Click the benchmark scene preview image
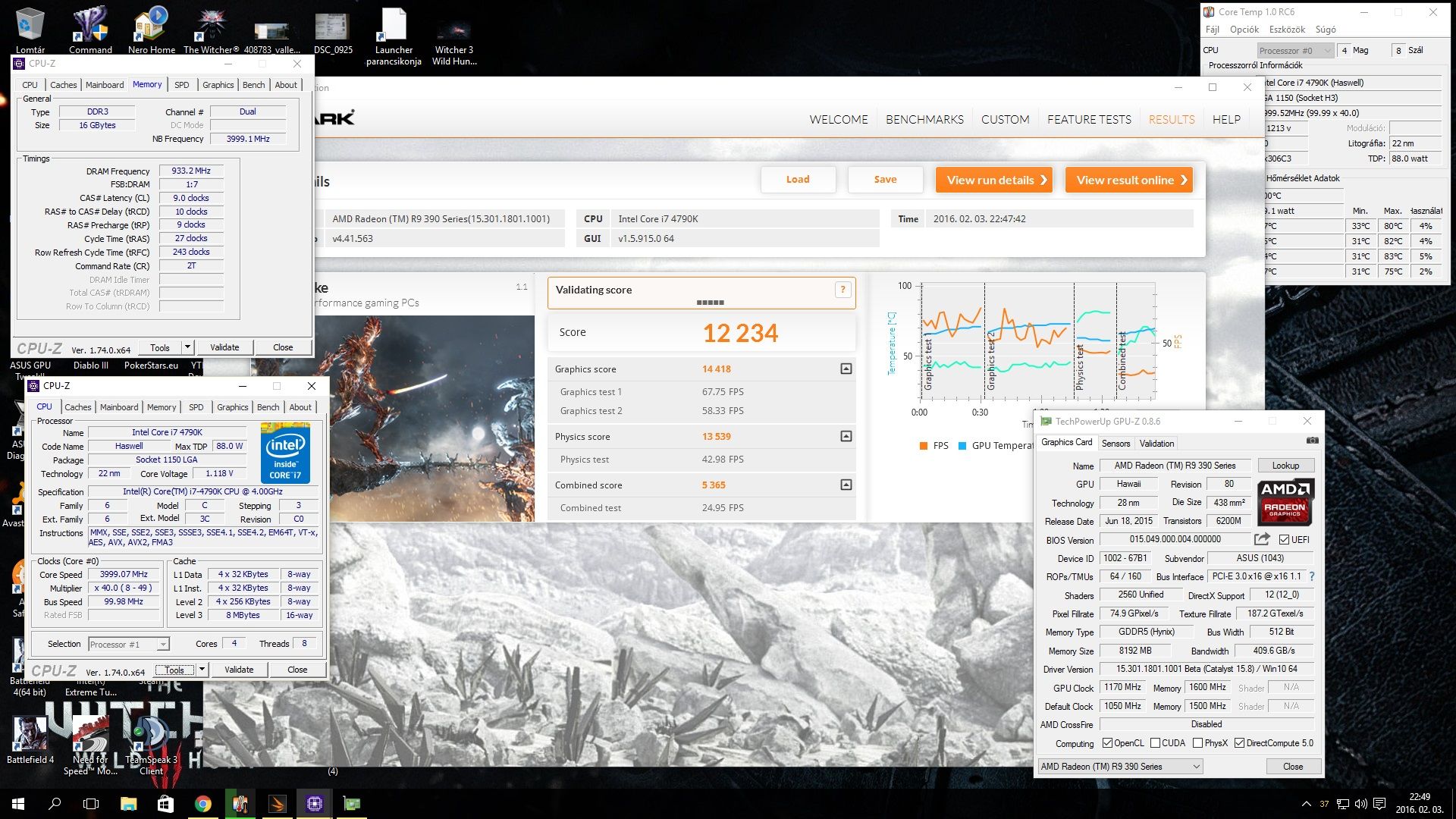The image size is (1456, 819). coord(425,419)
